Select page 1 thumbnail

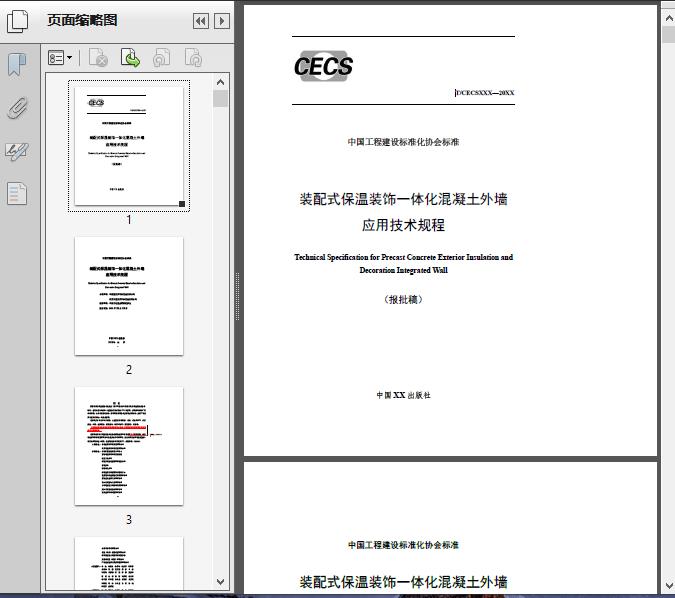coord(129,146)
